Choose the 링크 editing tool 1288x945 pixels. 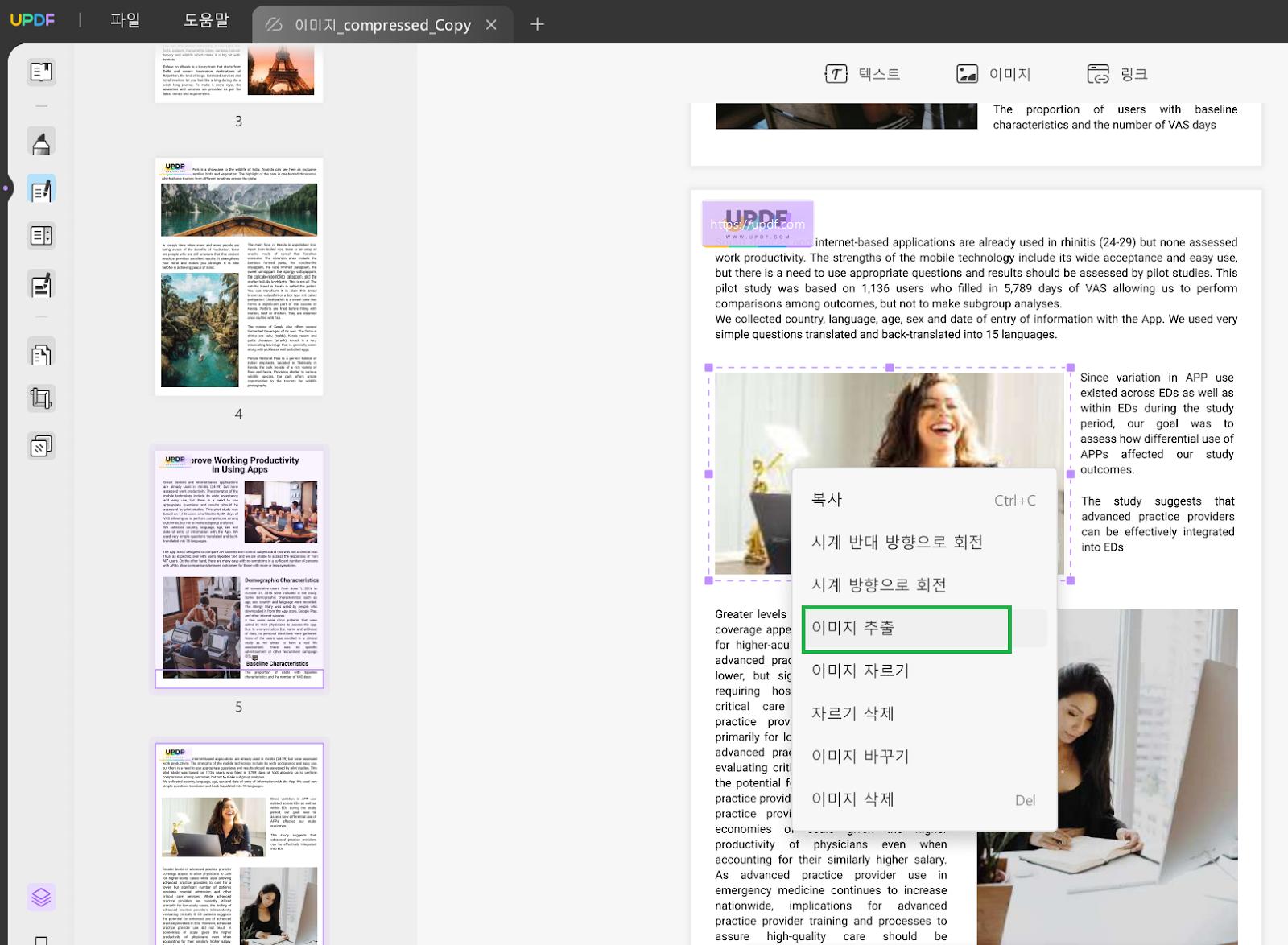coord(1117,74)
